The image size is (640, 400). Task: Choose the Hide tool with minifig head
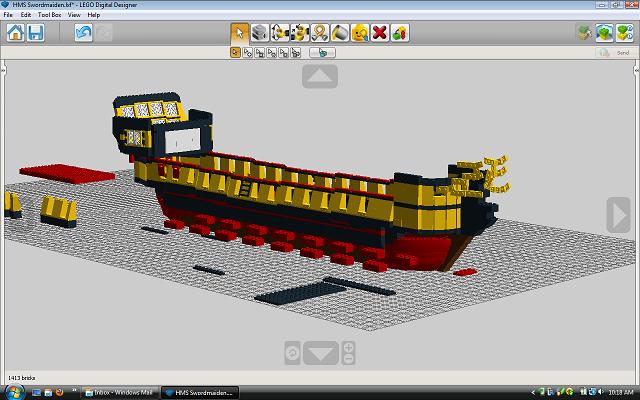click(x=360, y=33)
